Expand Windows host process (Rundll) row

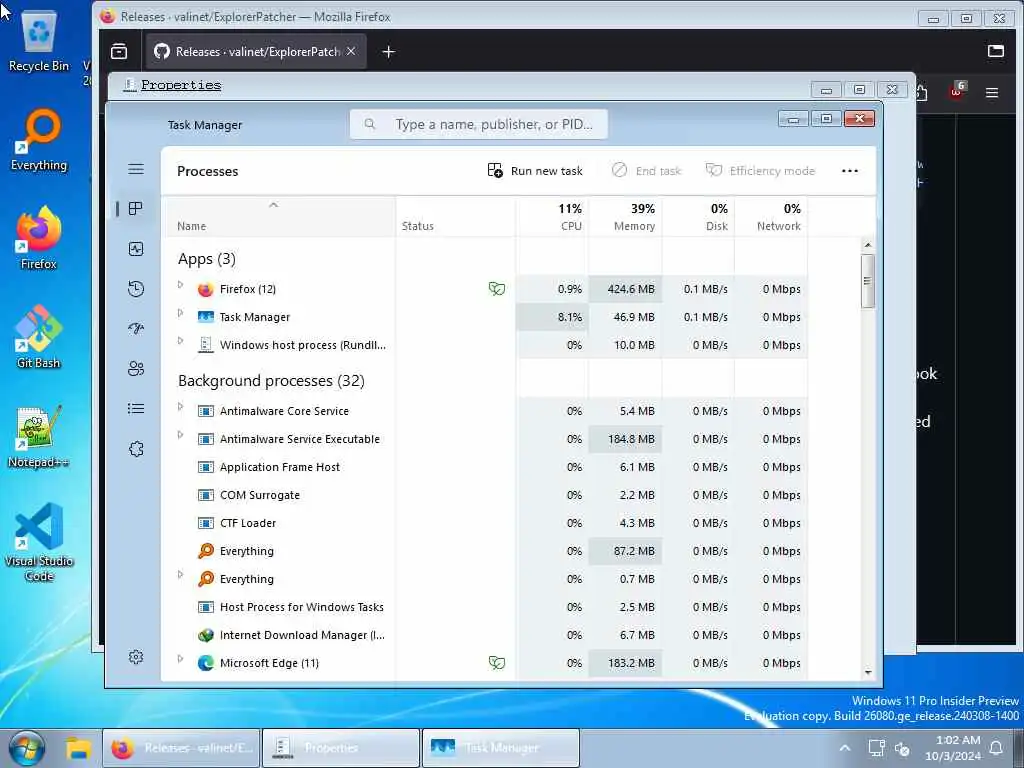pos(181,341)
